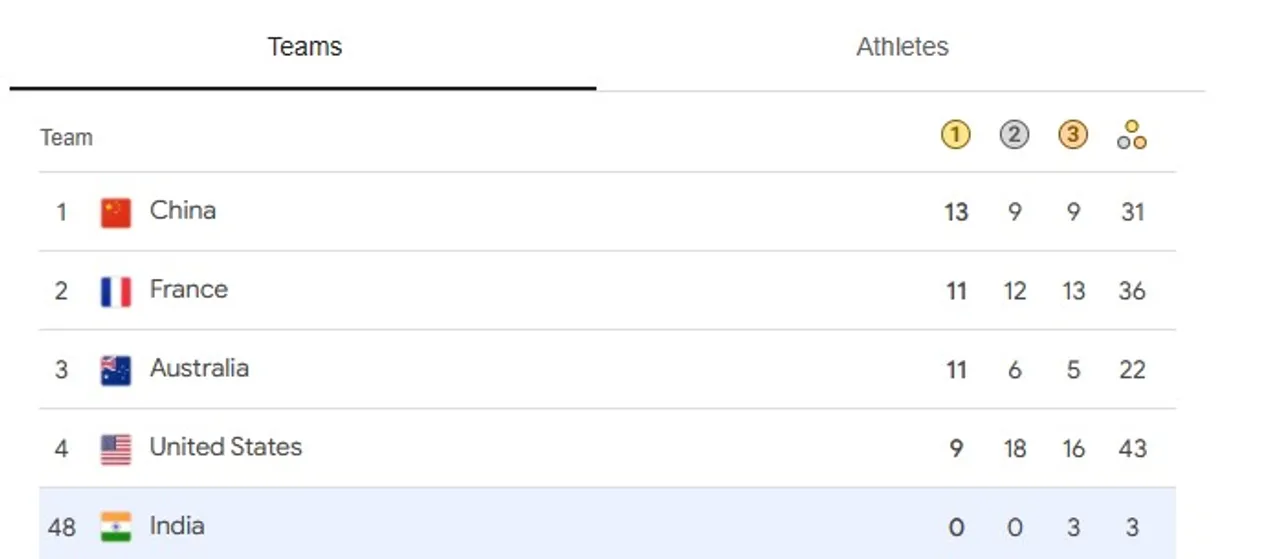1280x559 pixels.
Task: Click the France flag icon
Action: (x=116, y=291)
